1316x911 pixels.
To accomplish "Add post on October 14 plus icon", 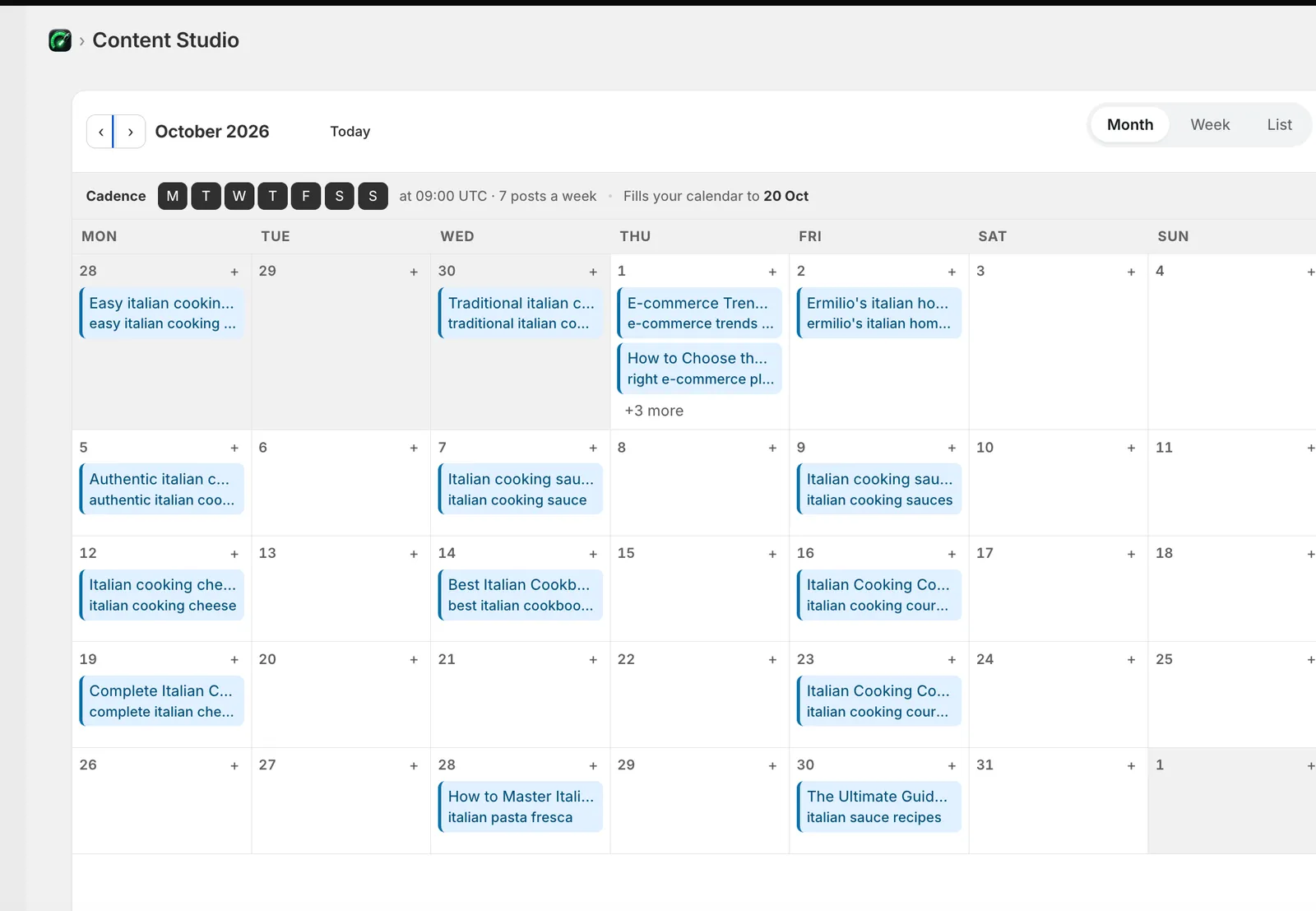I will click(x=593, y=554).
